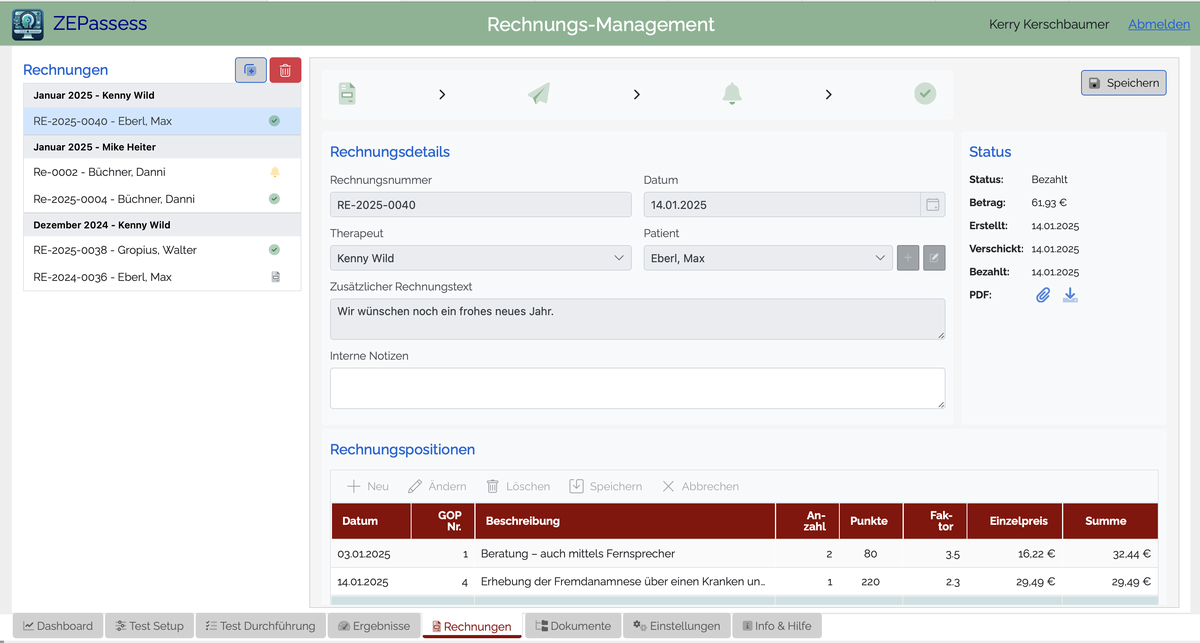Open the Einstellungen tab
The width and height of the screenshot is (1200, 643).
[x=676, y=626]
